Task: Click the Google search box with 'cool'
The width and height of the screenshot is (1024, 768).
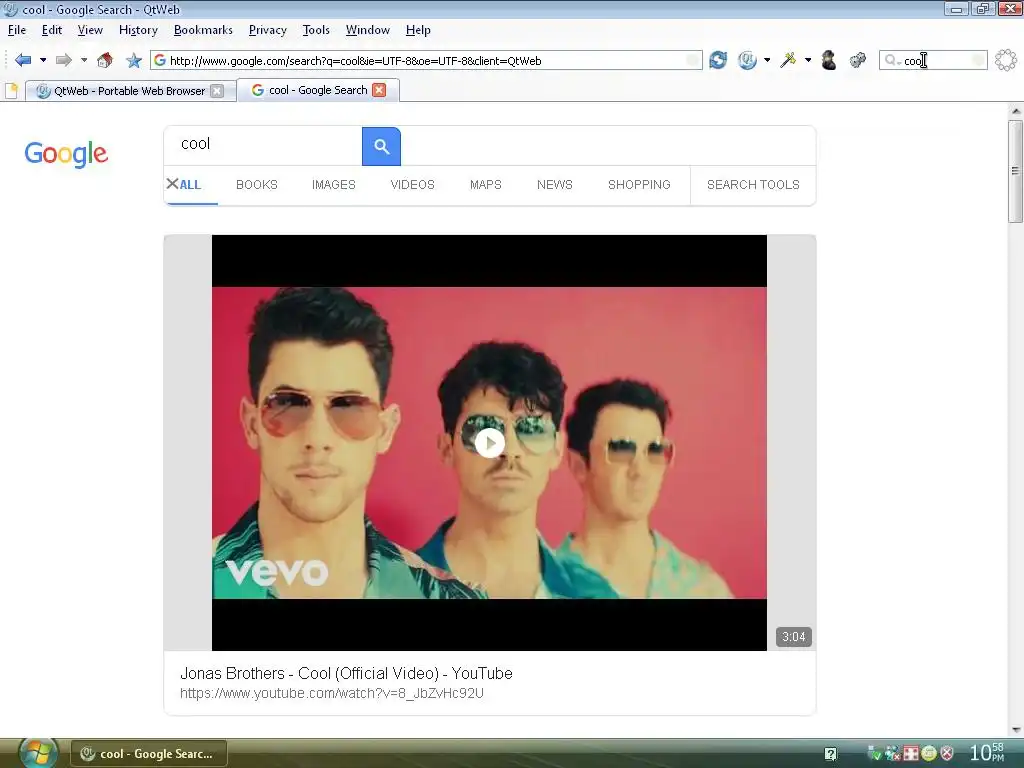Action: click(263, 144)
